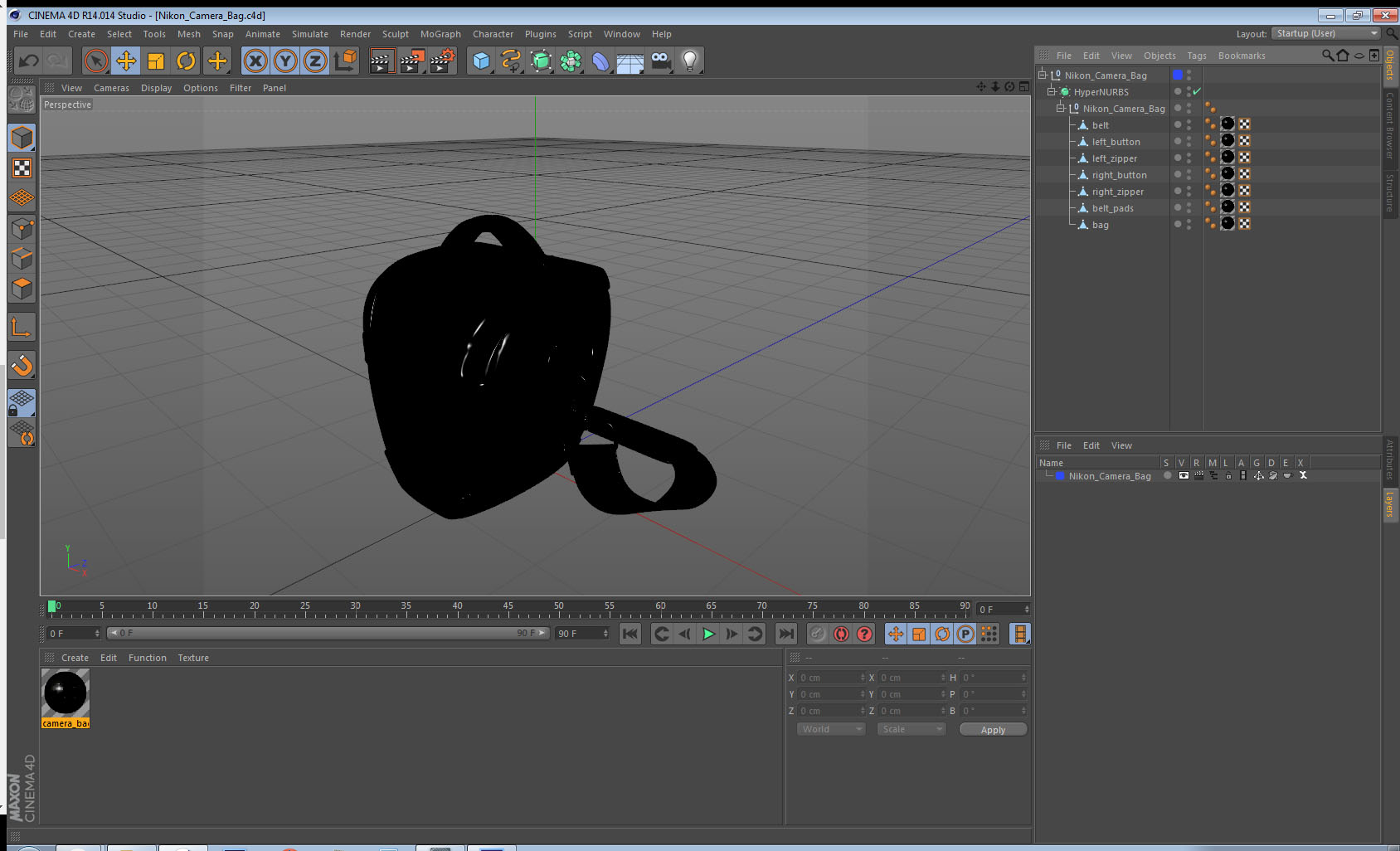Screen dimensions: 1400x851
Task: Toggle parameter keyframe recording
Action: click(965, 634)
